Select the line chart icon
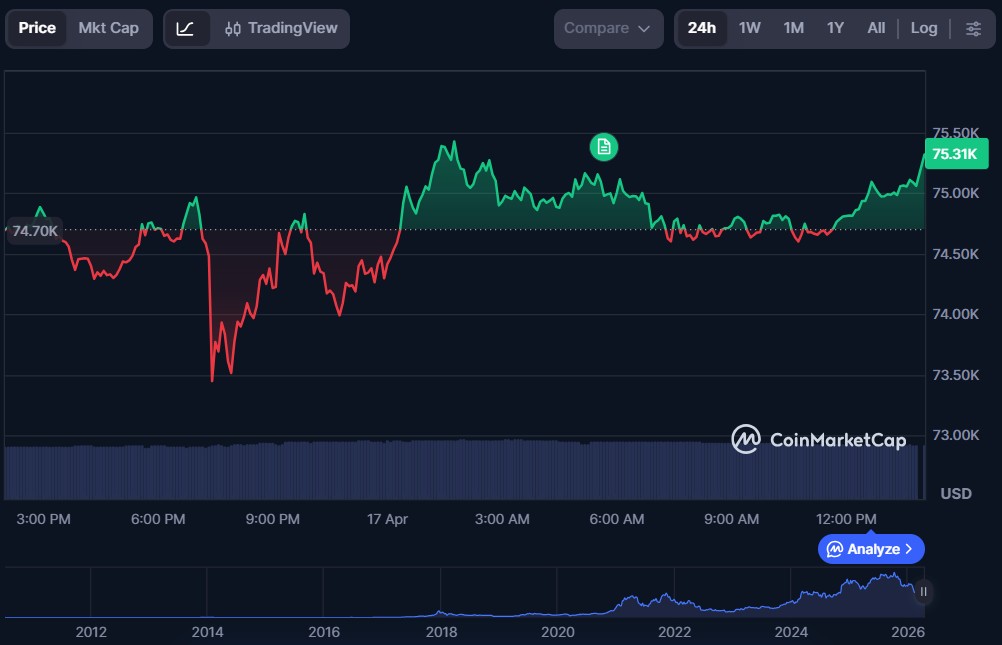Image resolution: width=1002 pixels, height=645 pixels. [187, 28]
